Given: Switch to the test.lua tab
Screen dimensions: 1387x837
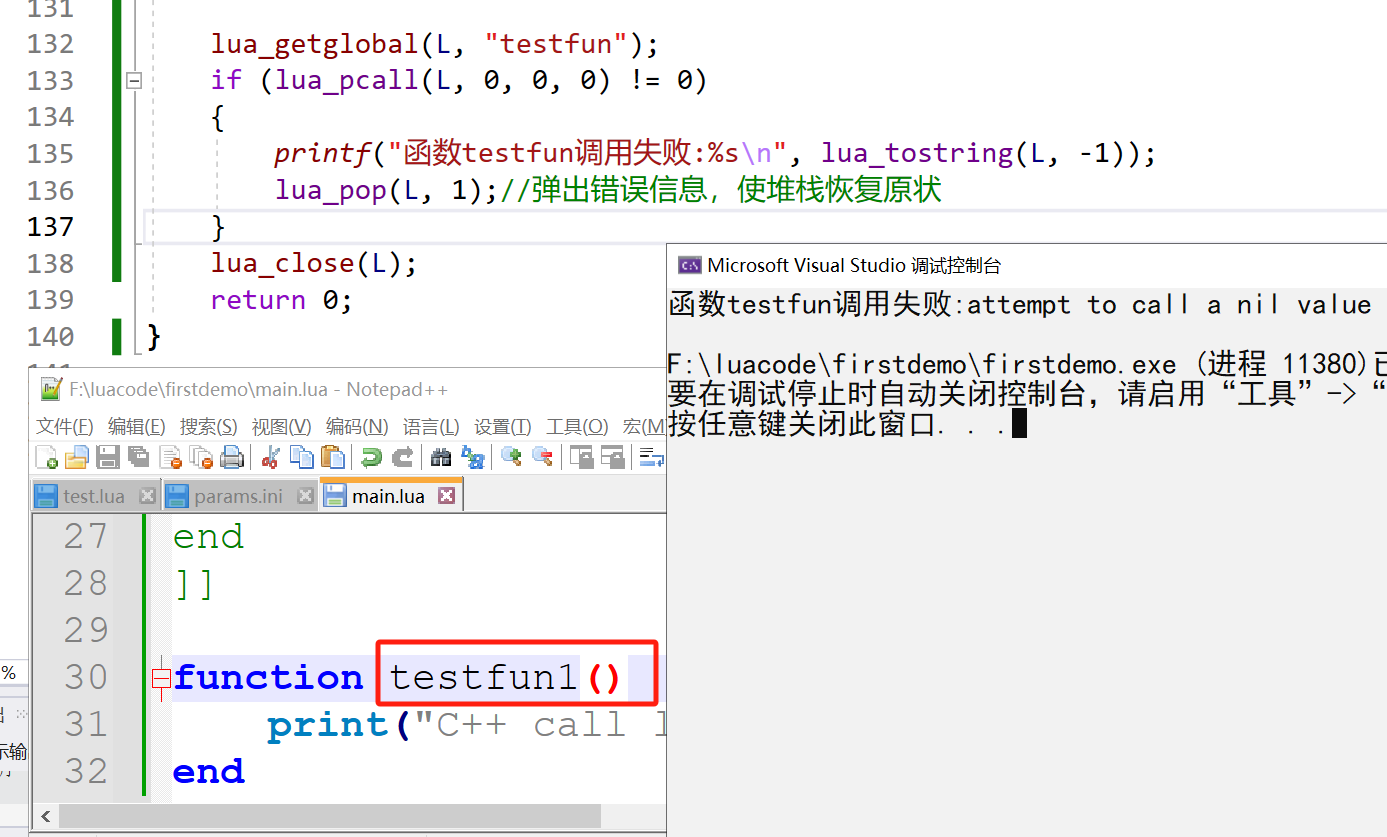Looking at the screenshot, I should (x=96, y=496).
